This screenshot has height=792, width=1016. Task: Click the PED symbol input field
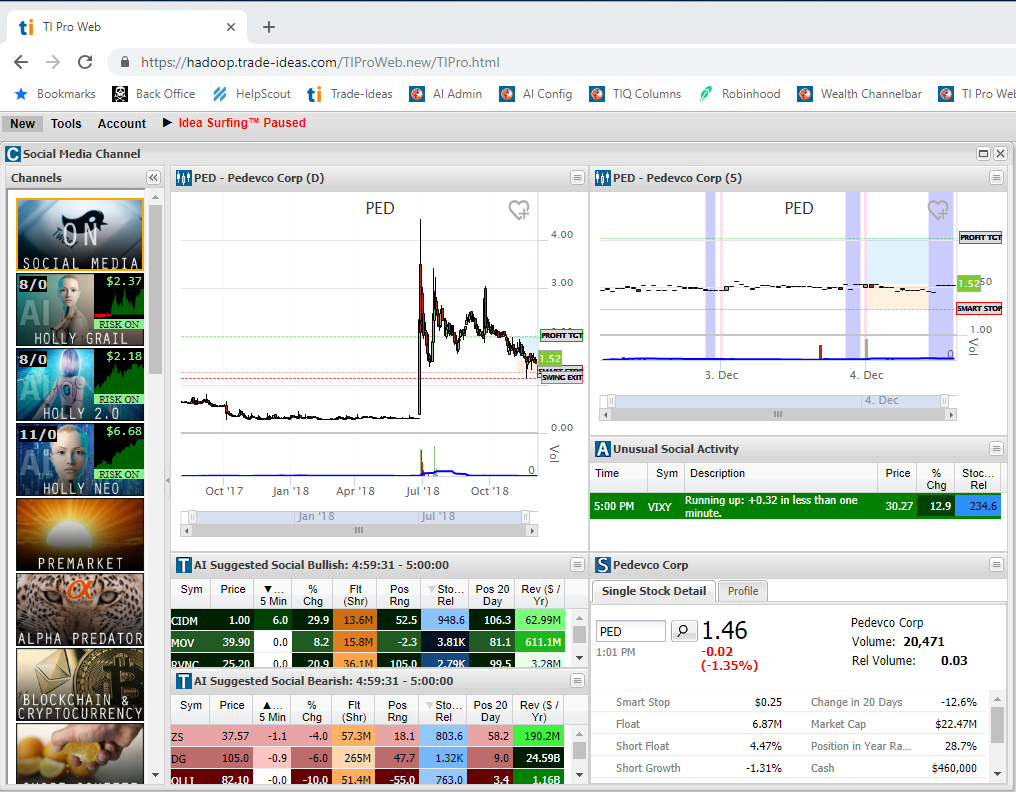[630, 631]
